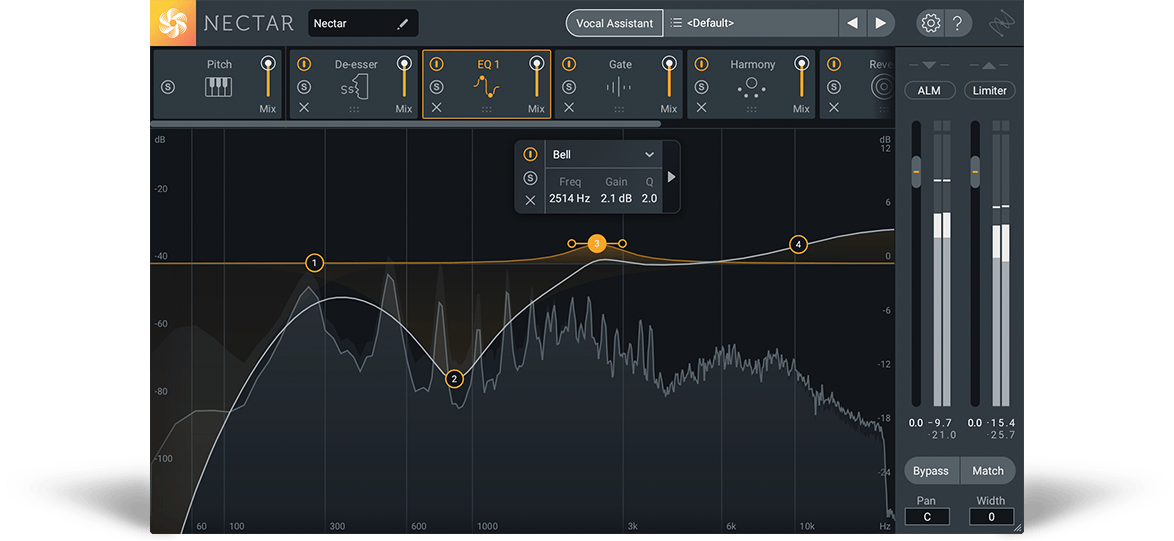Launch the Vocal Assistant

(615, 23)
